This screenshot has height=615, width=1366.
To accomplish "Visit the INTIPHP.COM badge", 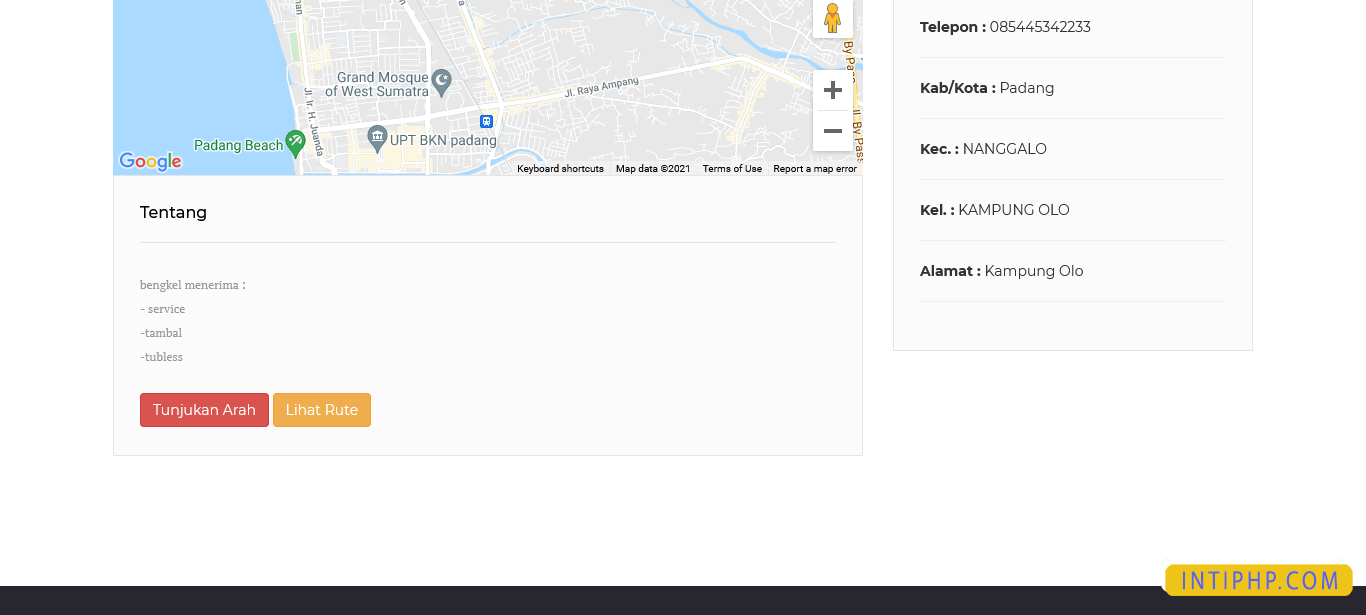I will [x=1258, y=579].
